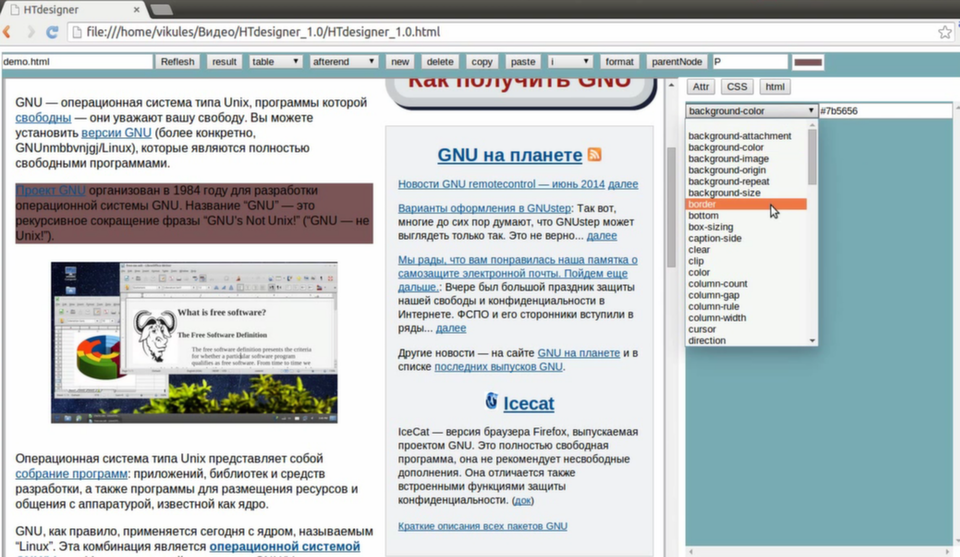Click the RSS feed icon beside GNU на планете
This screenshot has width=960, height=557.
(594, 154)
